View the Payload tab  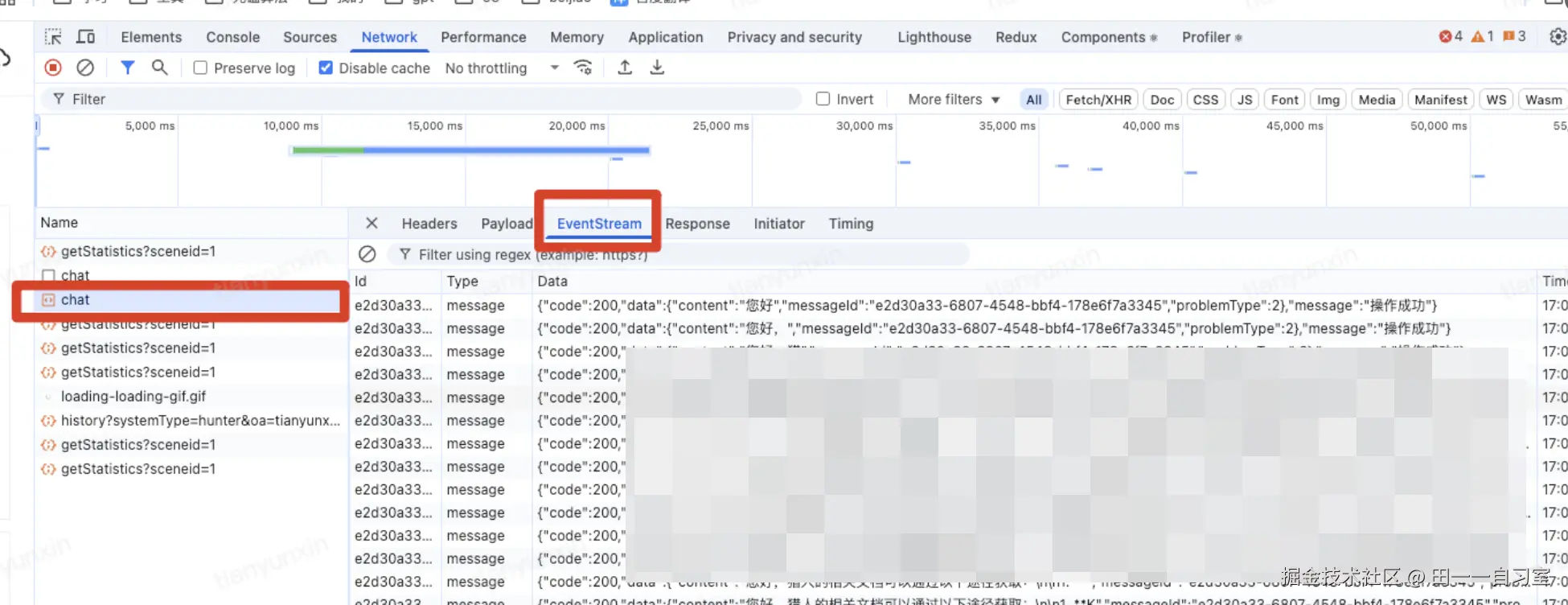click(x=507, y=224)
